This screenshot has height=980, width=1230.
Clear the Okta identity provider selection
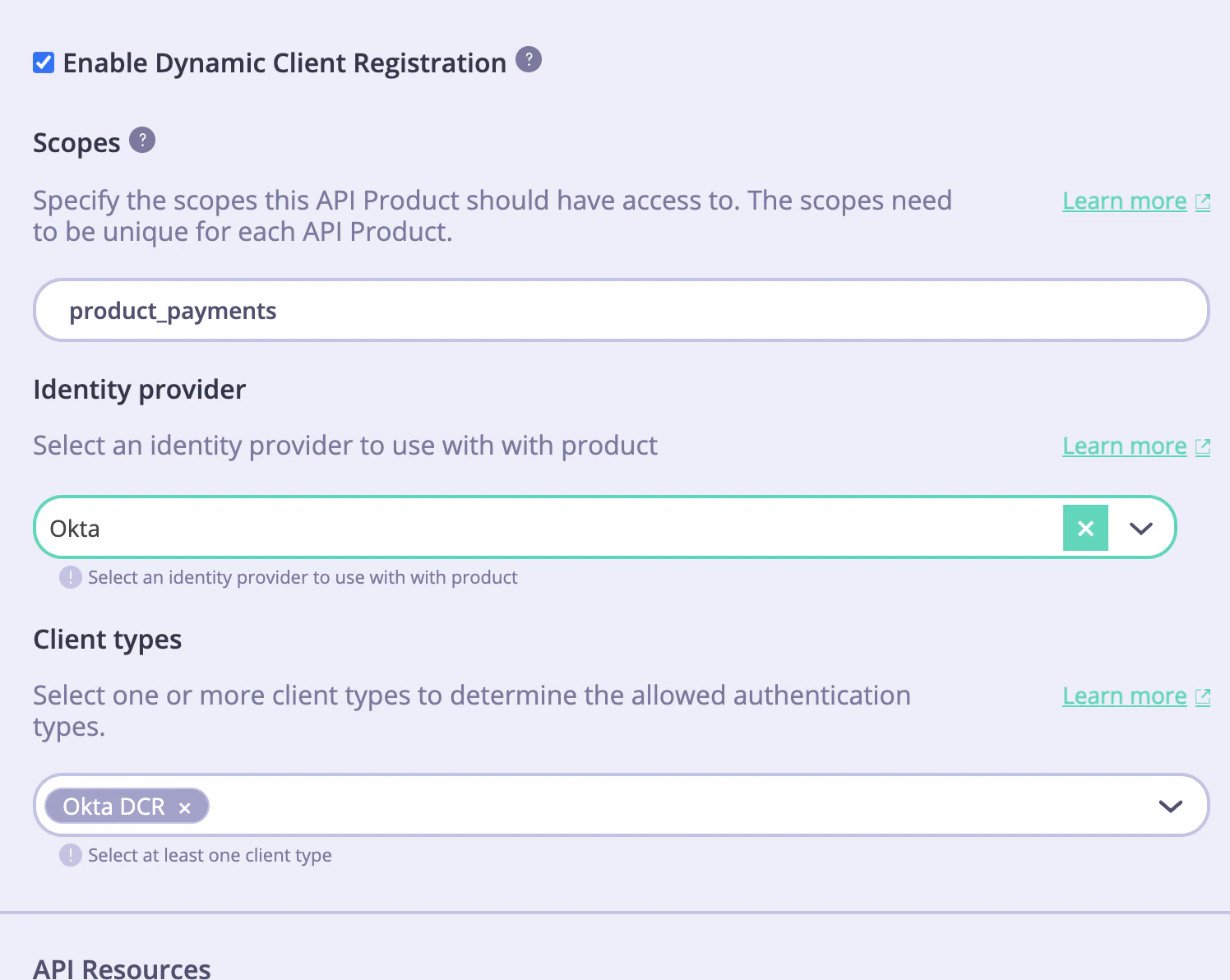click(x=1085, y=528)
